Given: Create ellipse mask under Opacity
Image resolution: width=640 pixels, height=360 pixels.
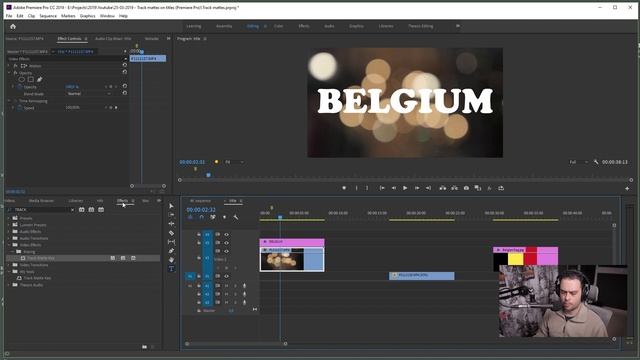Looking at the screenshot, I should pos(22,80).
